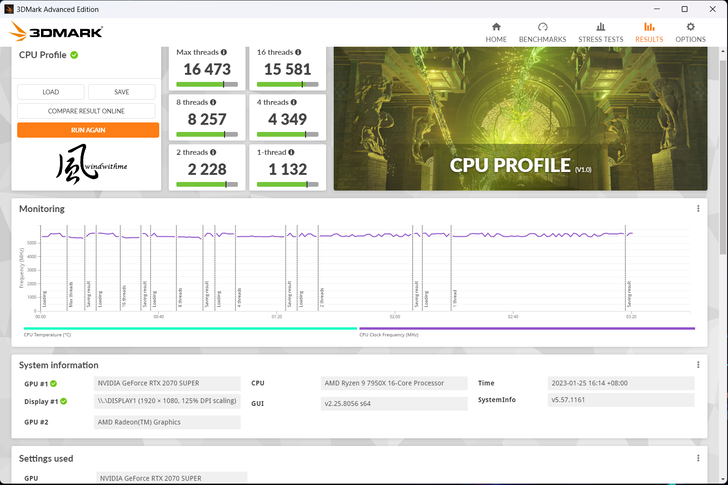Click the LOAD button
This screenshot has height=485, width=728.
pyautogui.click(x=50, y=92)
